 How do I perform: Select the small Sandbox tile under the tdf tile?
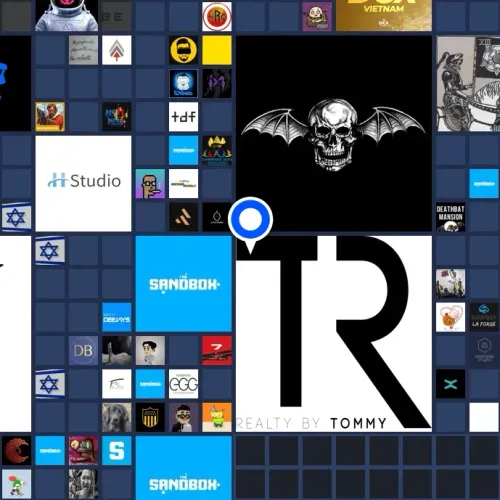tap(183, 150)
